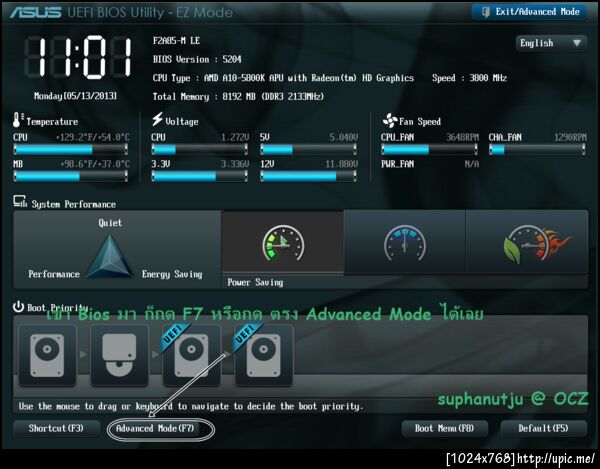This screenshot has width=600, height=469.
Task: Click the 1.272V CPU voltage value
Action: click(x=235, y=137)
